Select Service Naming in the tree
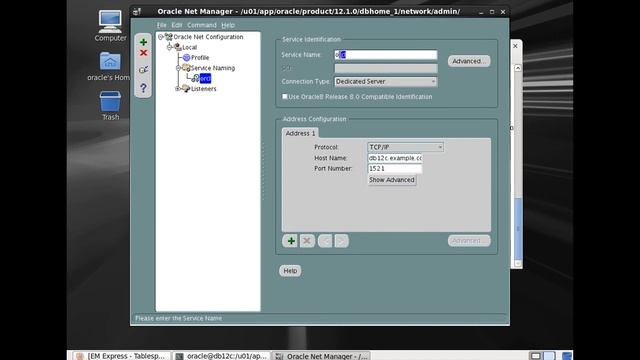Image resolution: width=640 pixels, height=360 pixels. point(213,68)
